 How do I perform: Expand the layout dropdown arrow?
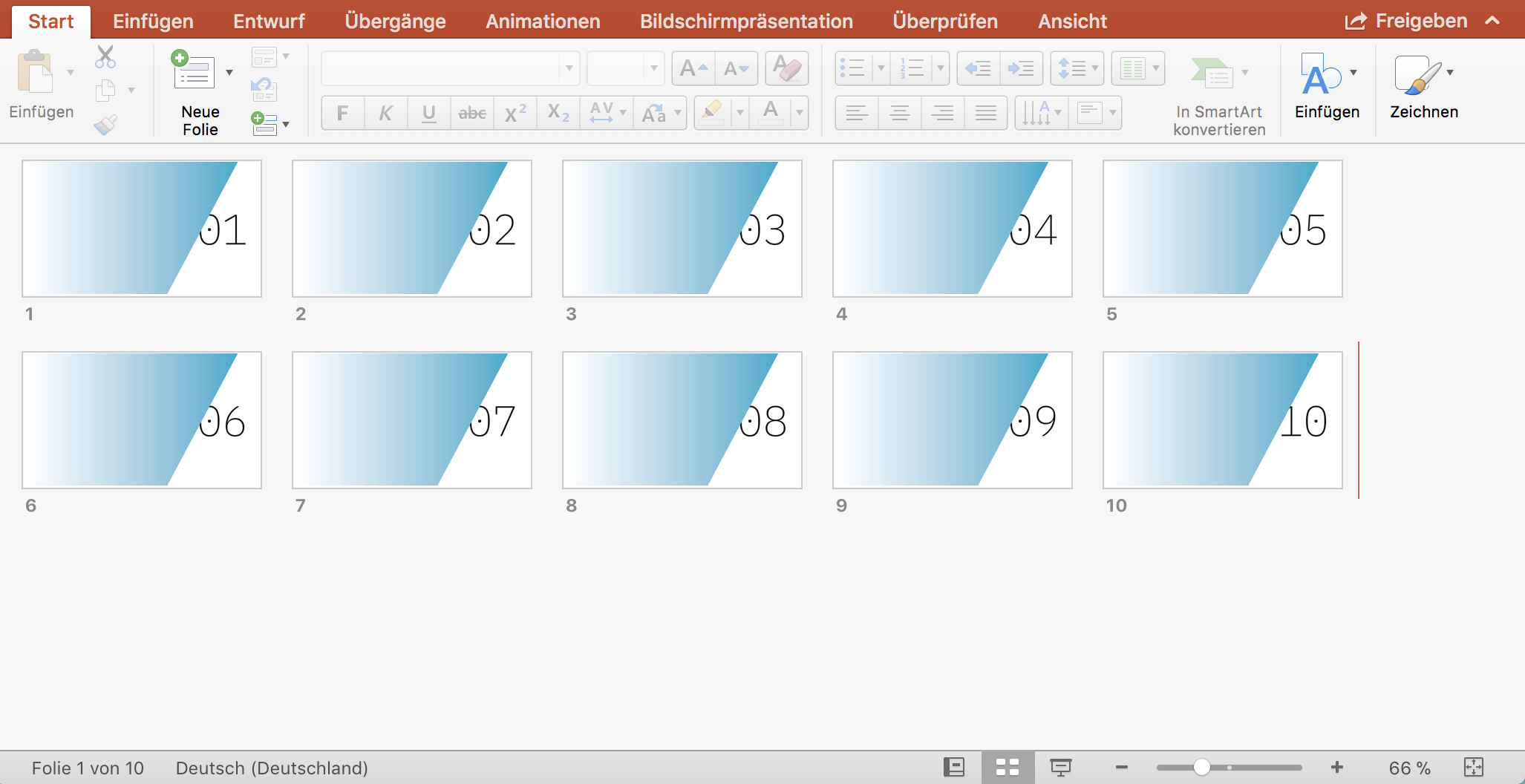click(x=286, y=56)
